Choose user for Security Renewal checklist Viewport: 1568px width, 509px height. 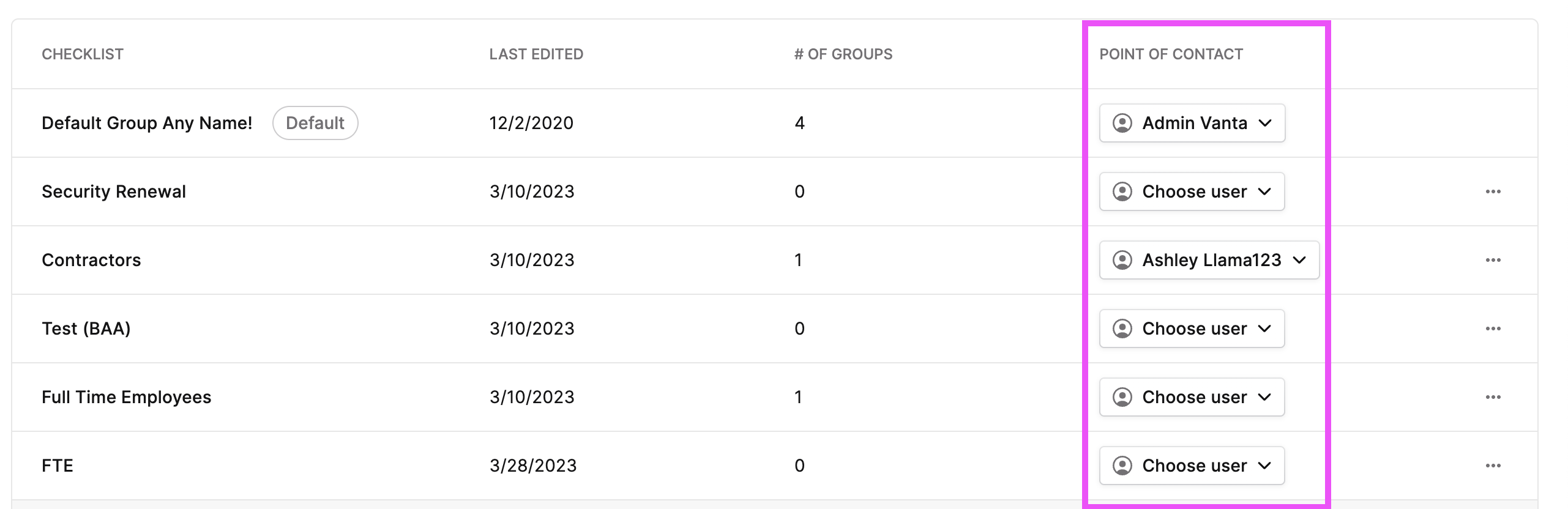click(1192, 191)
